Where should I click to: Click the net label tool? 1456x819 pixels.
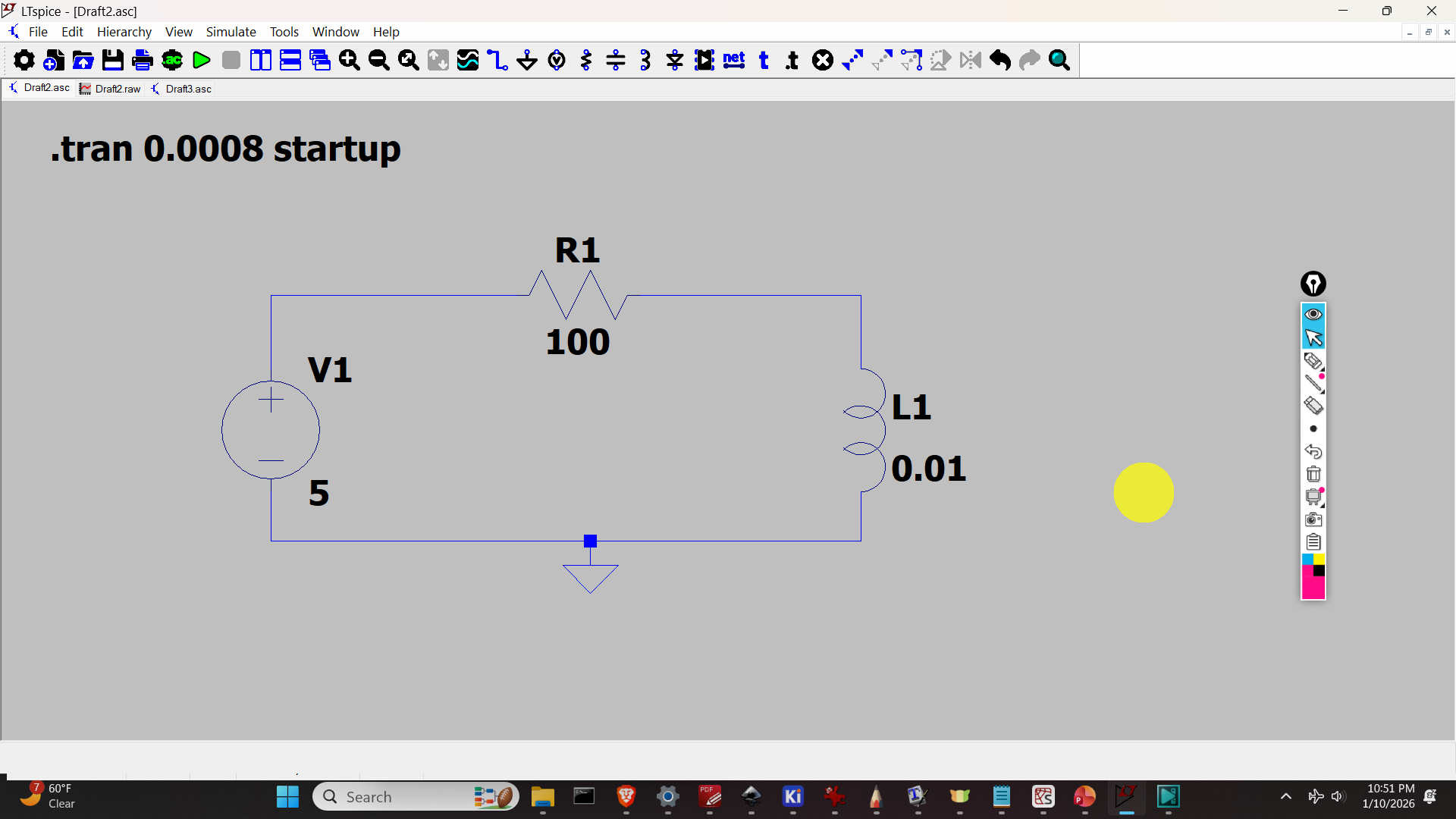point(734,60)
